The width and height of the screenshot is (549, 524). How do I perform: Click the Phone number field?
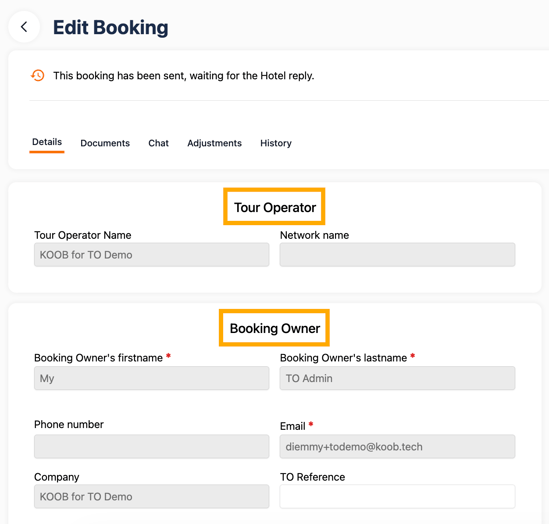[152, 447]
